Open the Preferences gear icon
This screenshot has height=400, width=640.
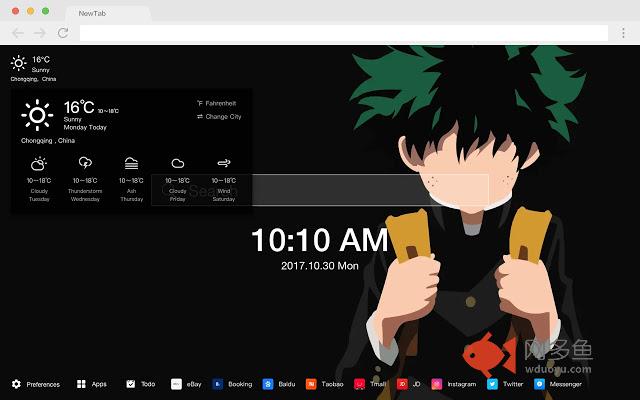[16, 384]
